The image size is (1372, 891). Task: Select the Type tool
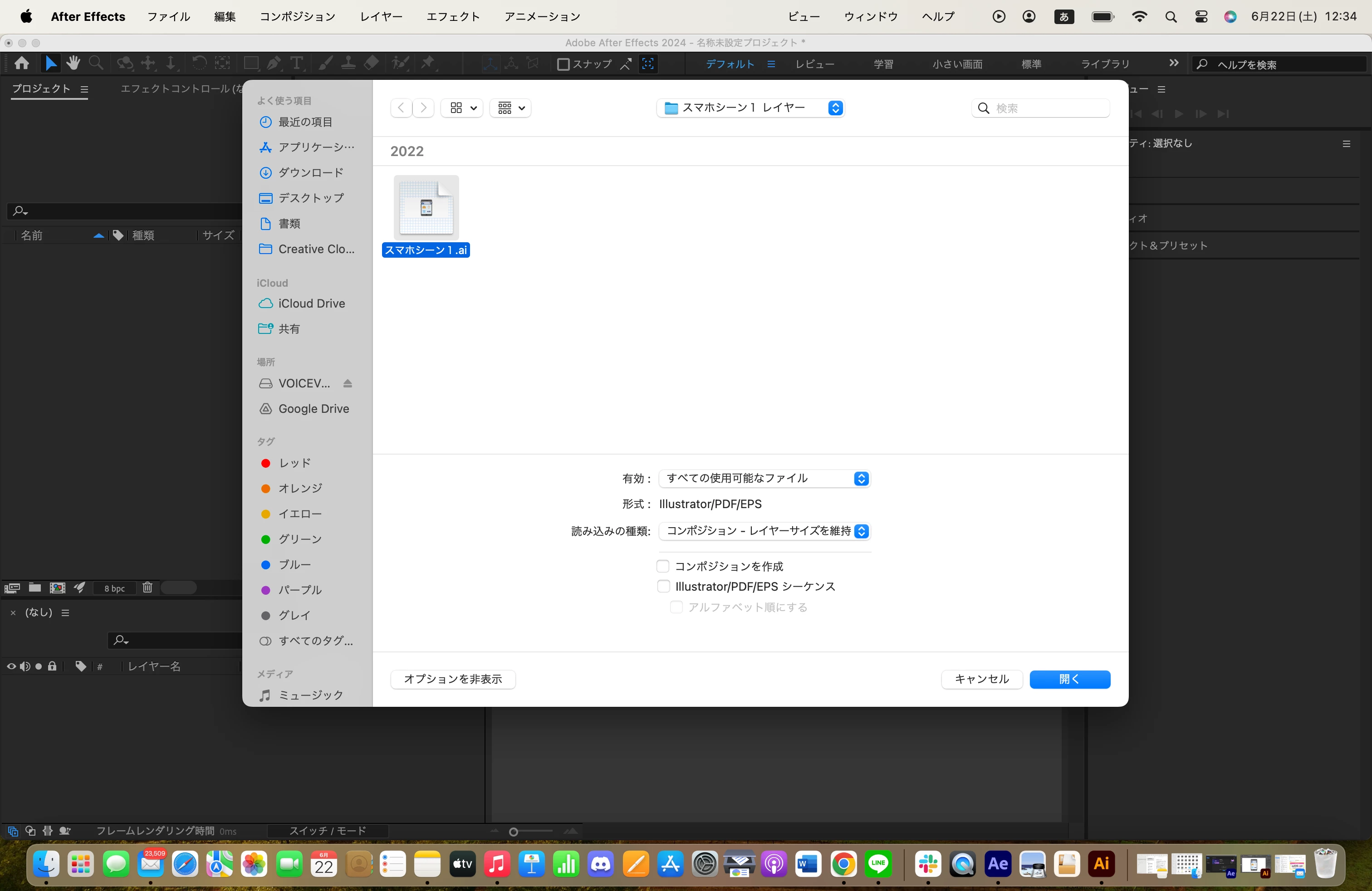tap(296, 64)
